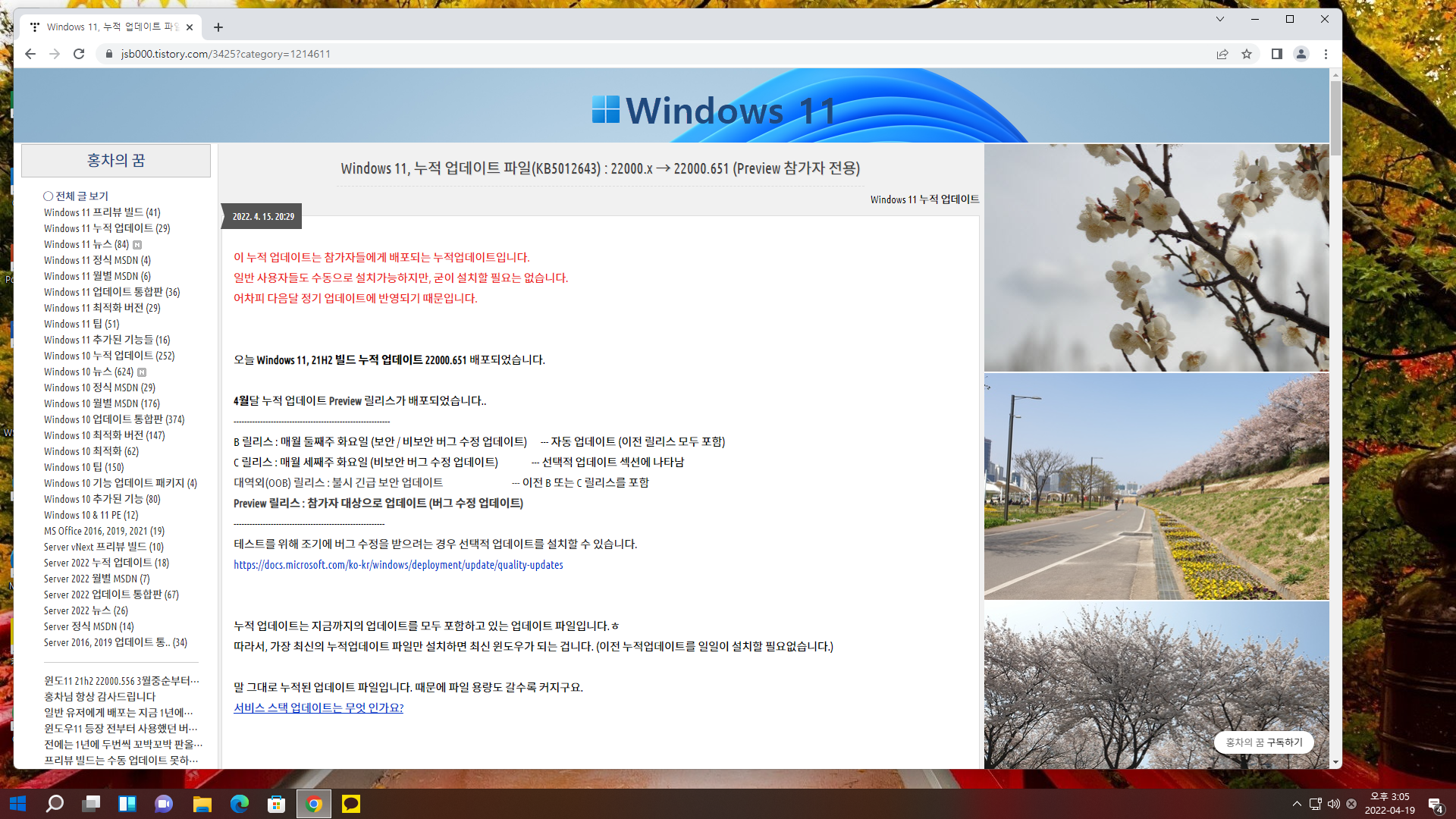This screenshot has width=1456, height=819.
Task: Click the 홍차의 꿈 구독하기 button
Action: 1264,742
